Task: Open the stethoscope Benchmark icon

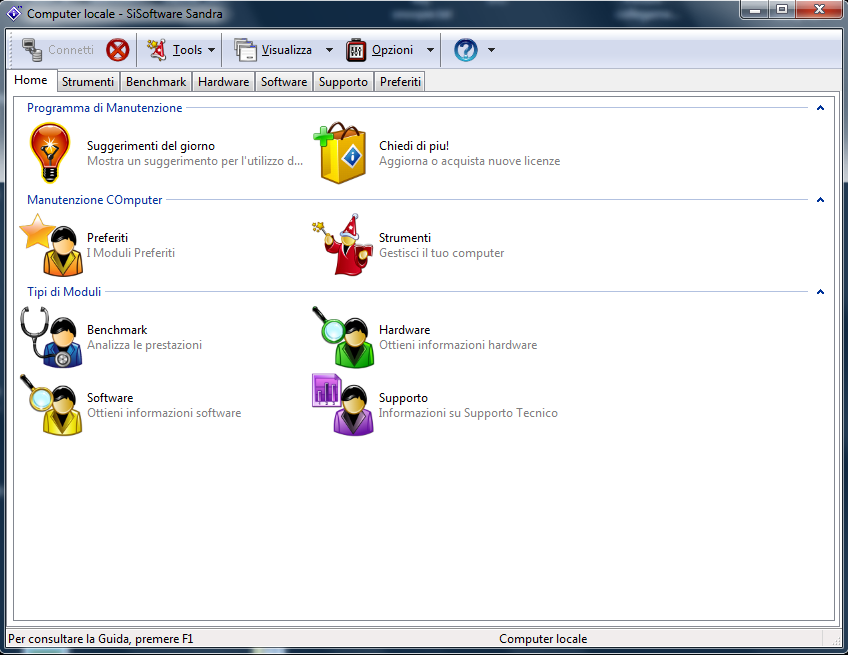Action: [x=51, y=337]
